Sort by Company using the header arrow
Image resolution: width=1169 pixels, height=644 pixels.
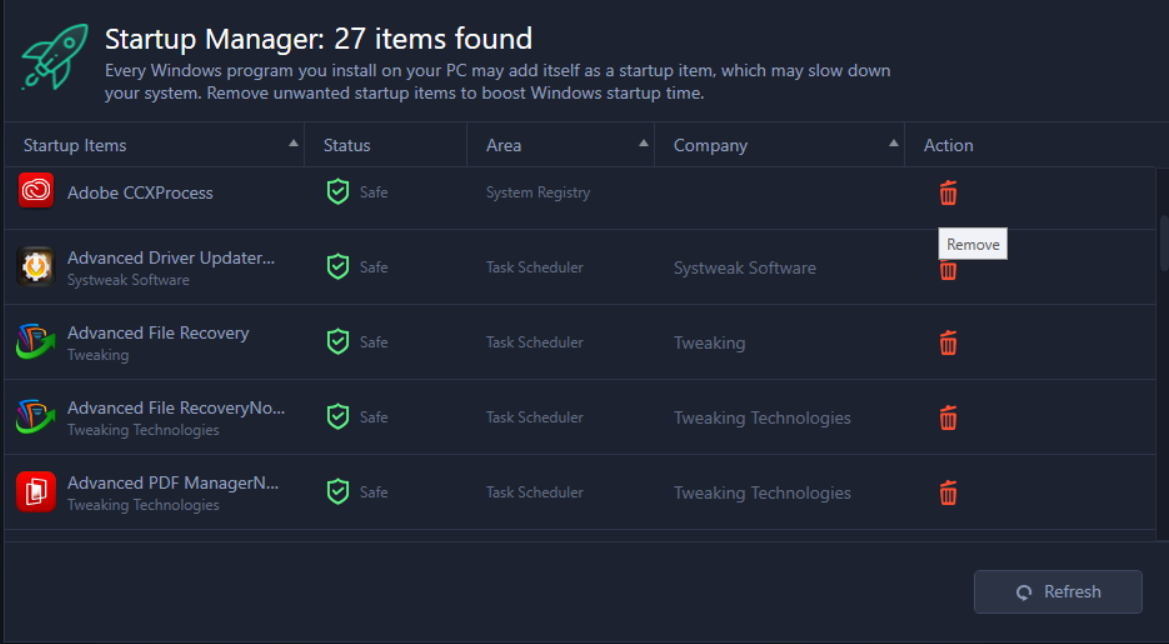pyautogui.click(x=893, y=143)
